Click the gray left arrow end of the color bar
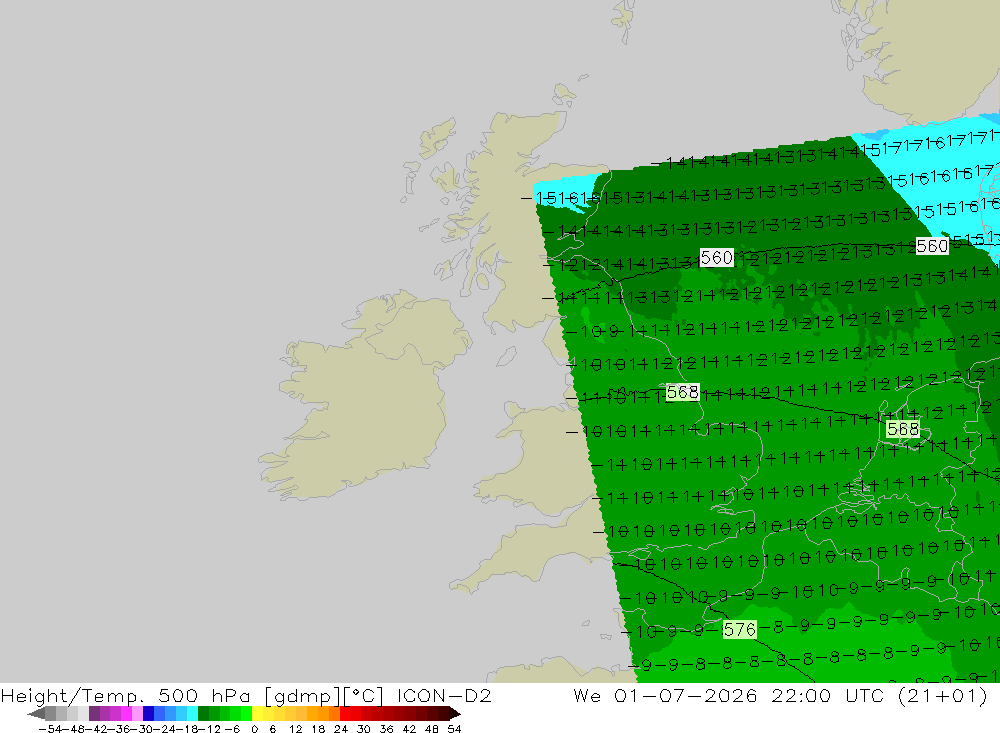Image resolution: width=1000 pixels, height=733 pixels. pos(36,713)
